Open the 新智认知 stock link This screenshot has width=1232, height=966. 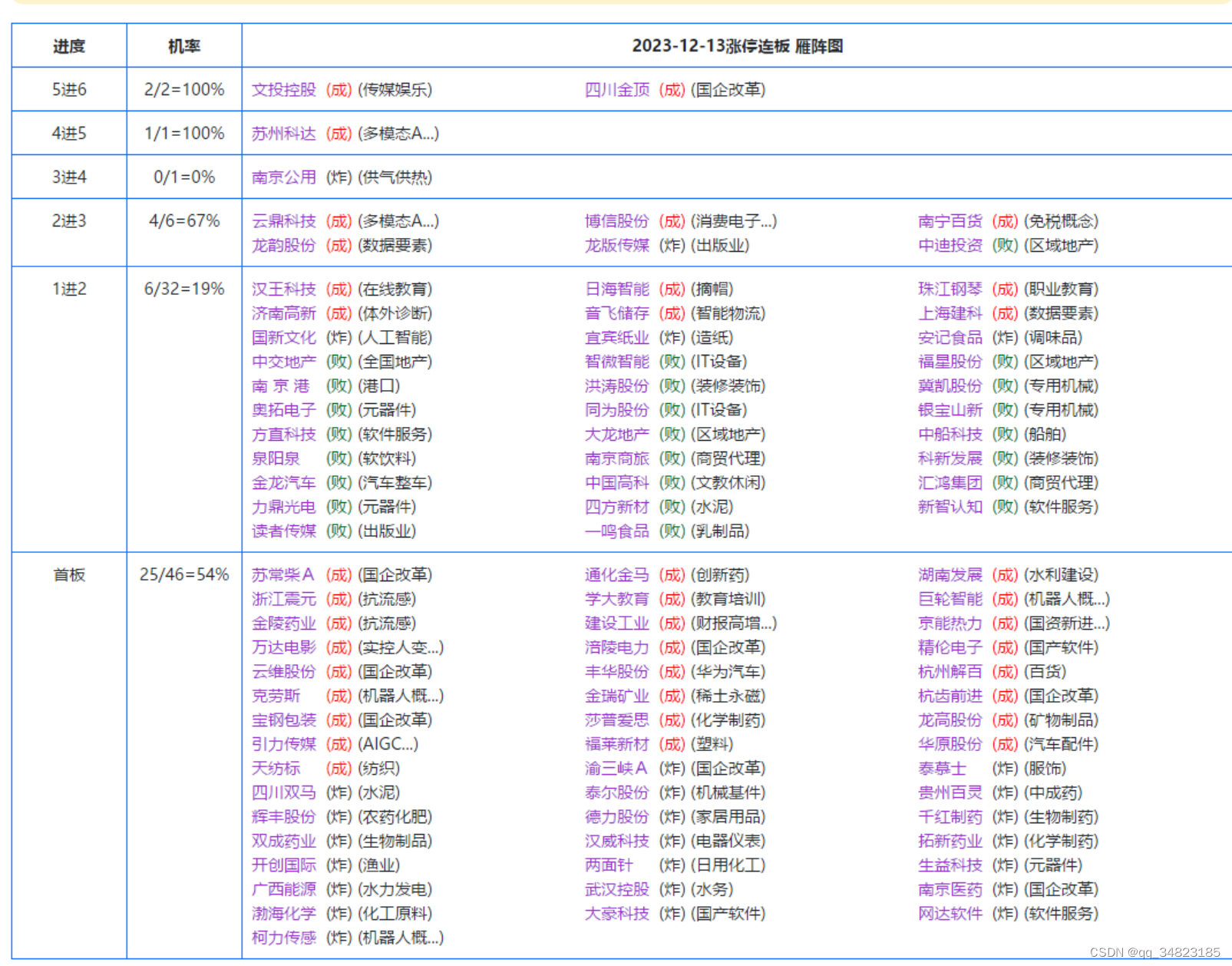click(x=950, y=507)
